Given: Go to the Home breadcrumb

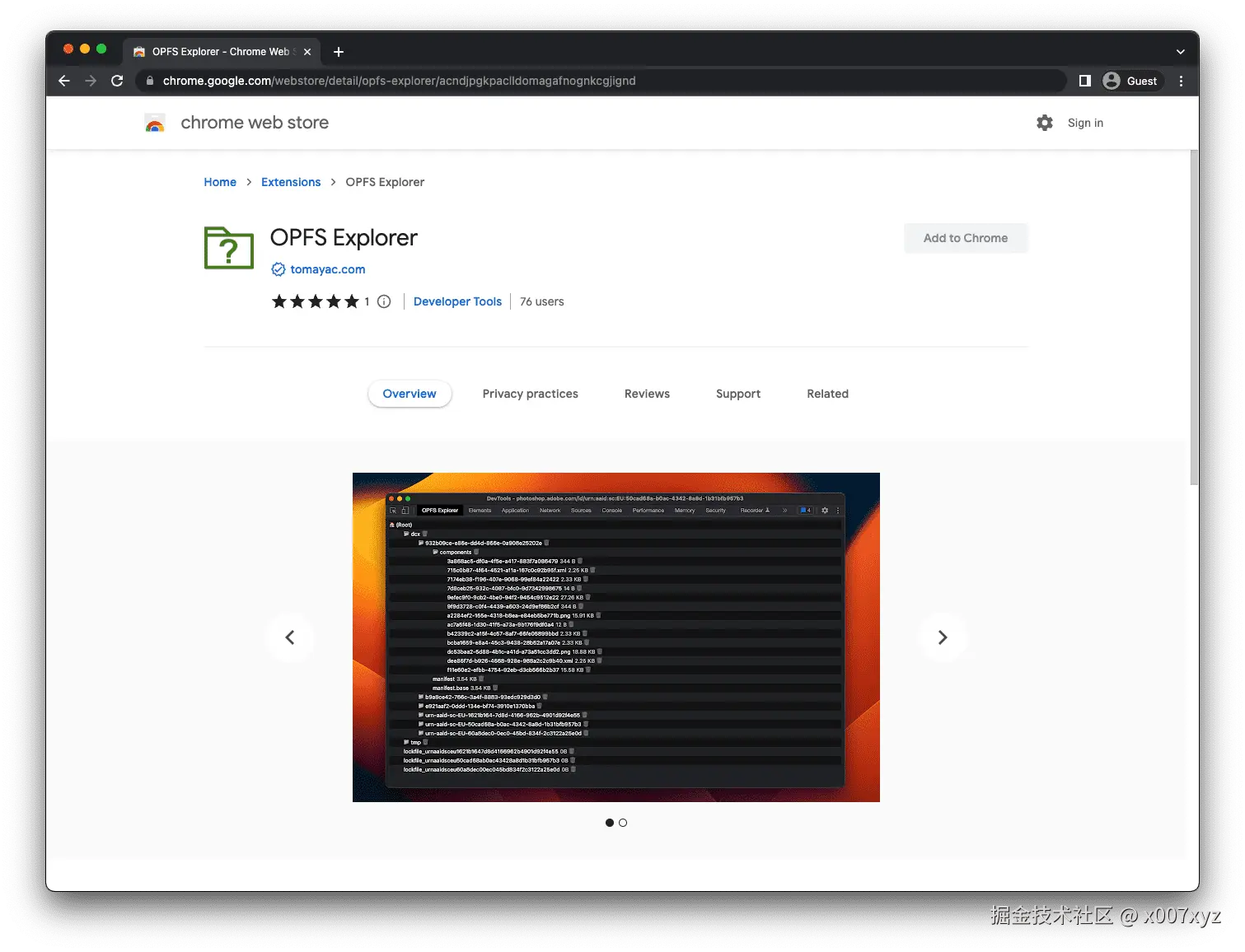Looking at the screenshot, I should 220,182.
